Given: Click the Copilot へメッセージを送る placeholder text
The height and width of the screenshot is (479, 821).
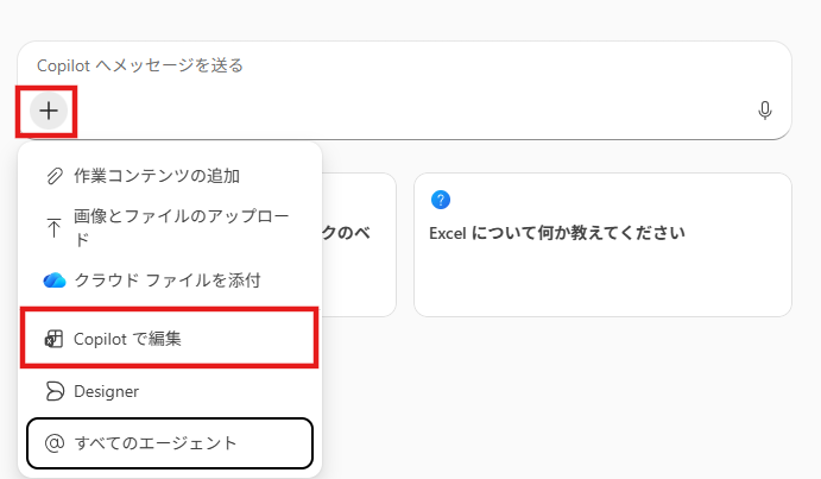Looking at the screenshot, I should tap(140, 66).
